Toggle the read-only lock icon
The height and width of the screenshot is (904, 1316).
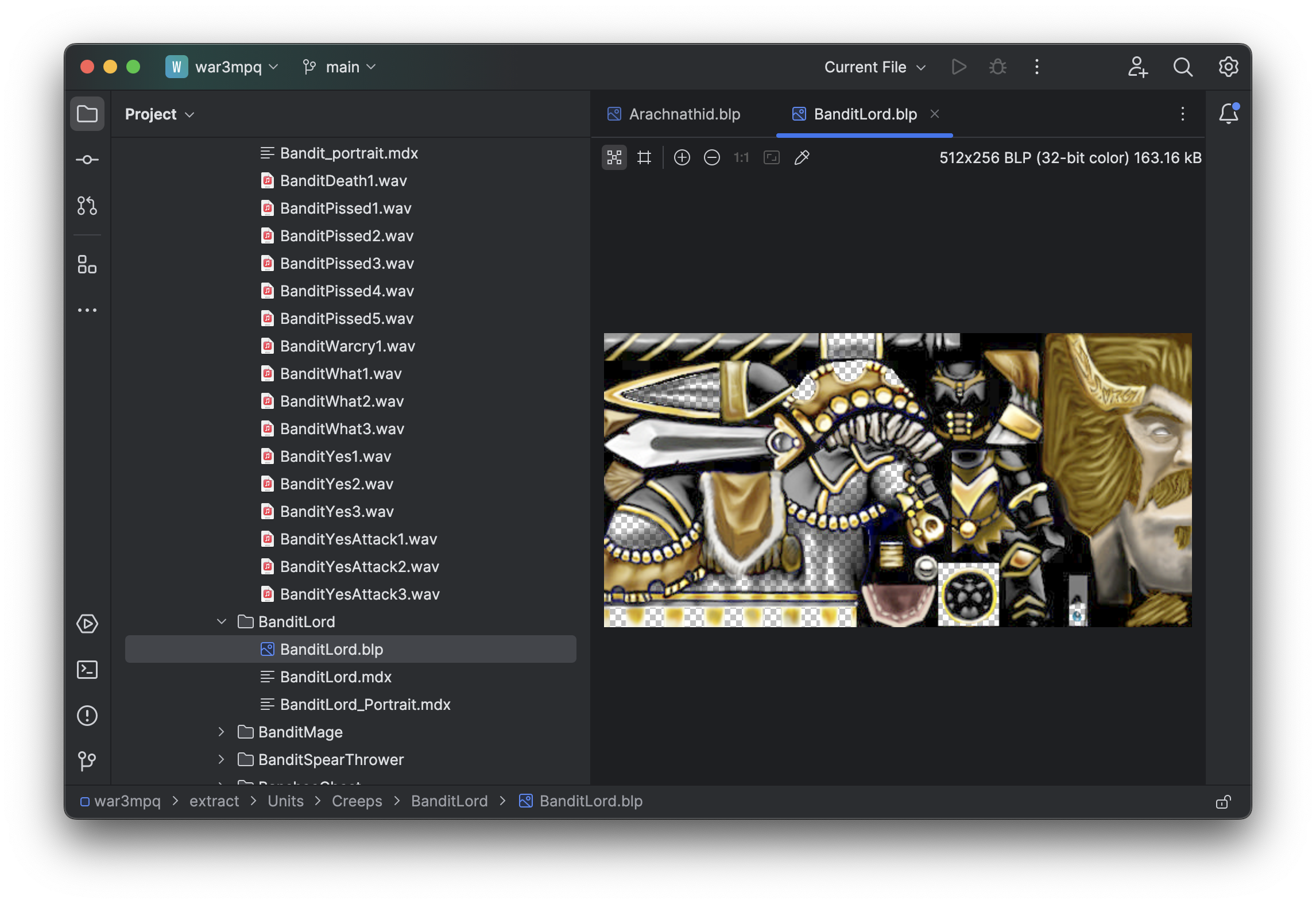(x=1223, y=802)
